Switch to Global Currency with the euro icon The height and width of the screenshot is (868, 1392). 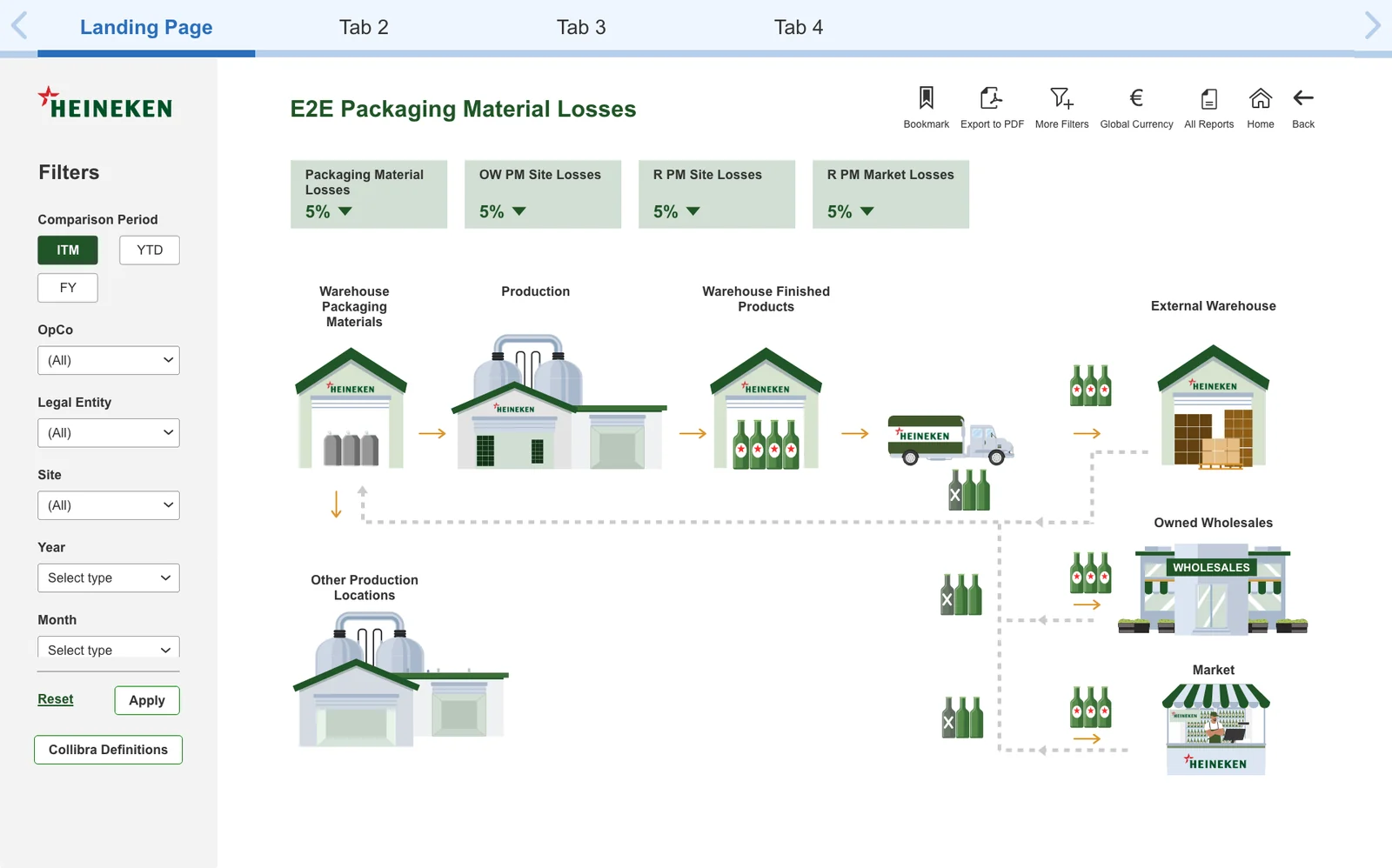1136,98
